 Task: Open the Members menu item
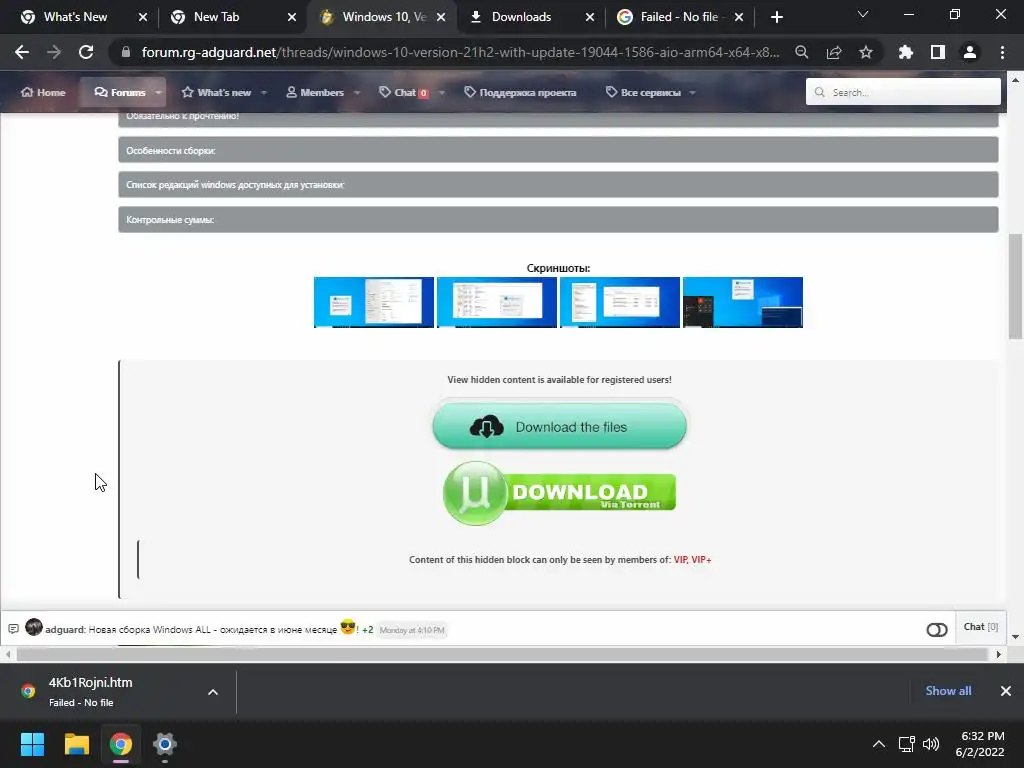pos(315,93)
